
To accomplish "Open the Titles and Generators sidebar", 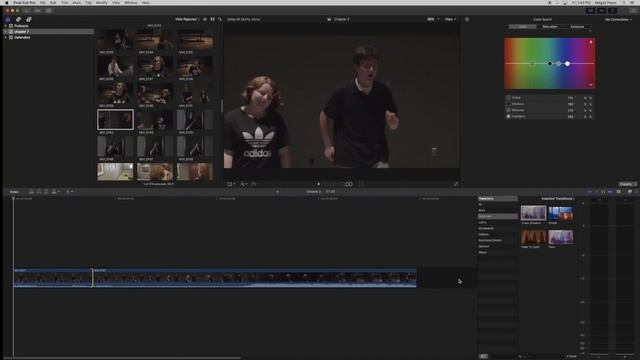I will [29, 19].
